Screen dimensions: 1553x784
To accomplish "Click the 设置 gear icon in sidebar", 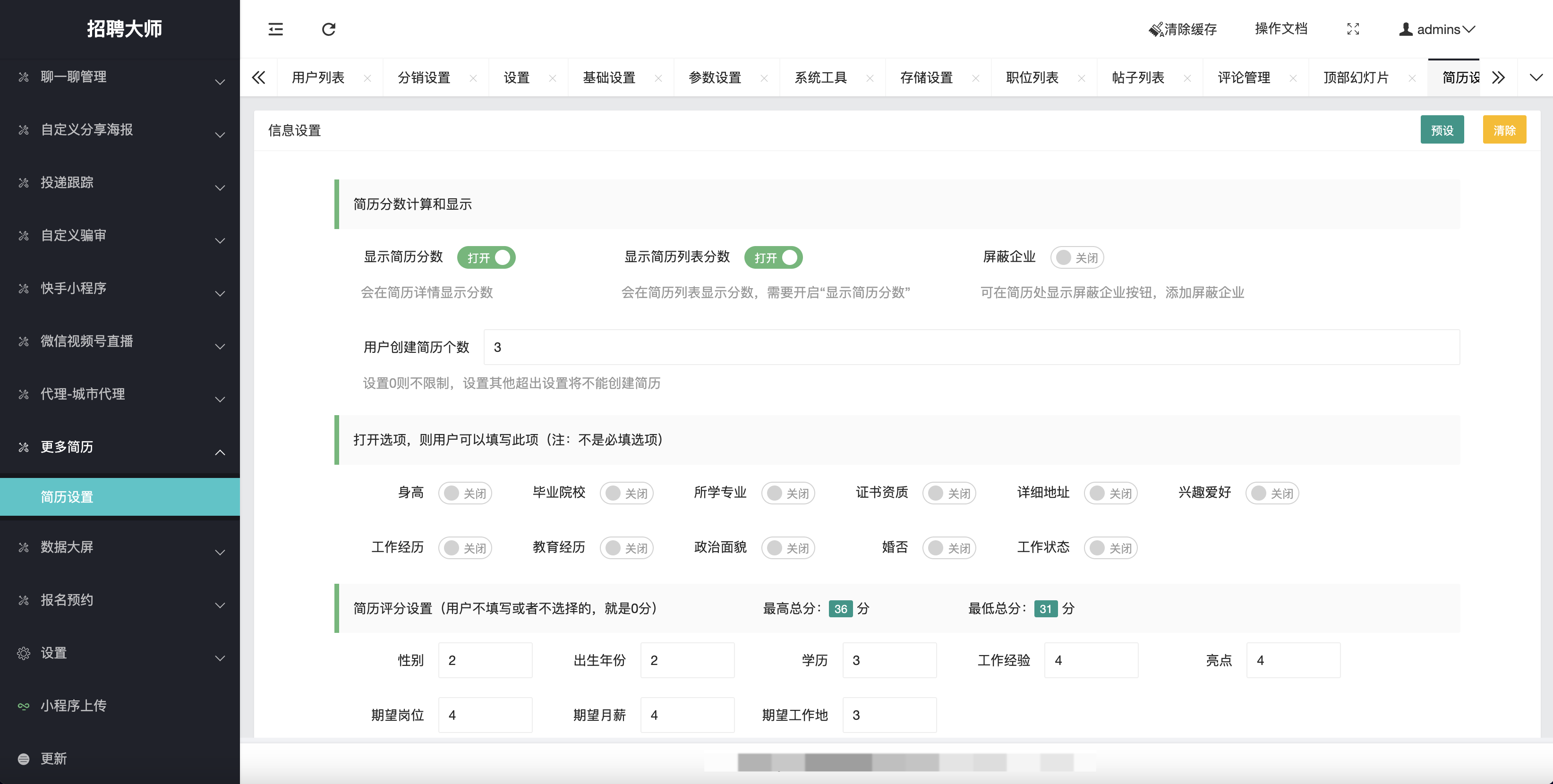I will [x=24, y=653].
